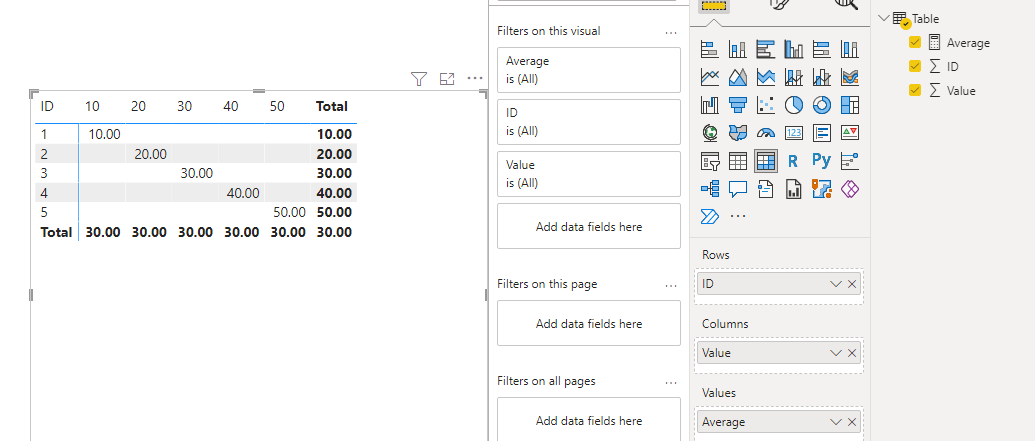Select the Card (123) visual
The height and width of the screenshot is (441, 1035).
(x=793, y=133)
